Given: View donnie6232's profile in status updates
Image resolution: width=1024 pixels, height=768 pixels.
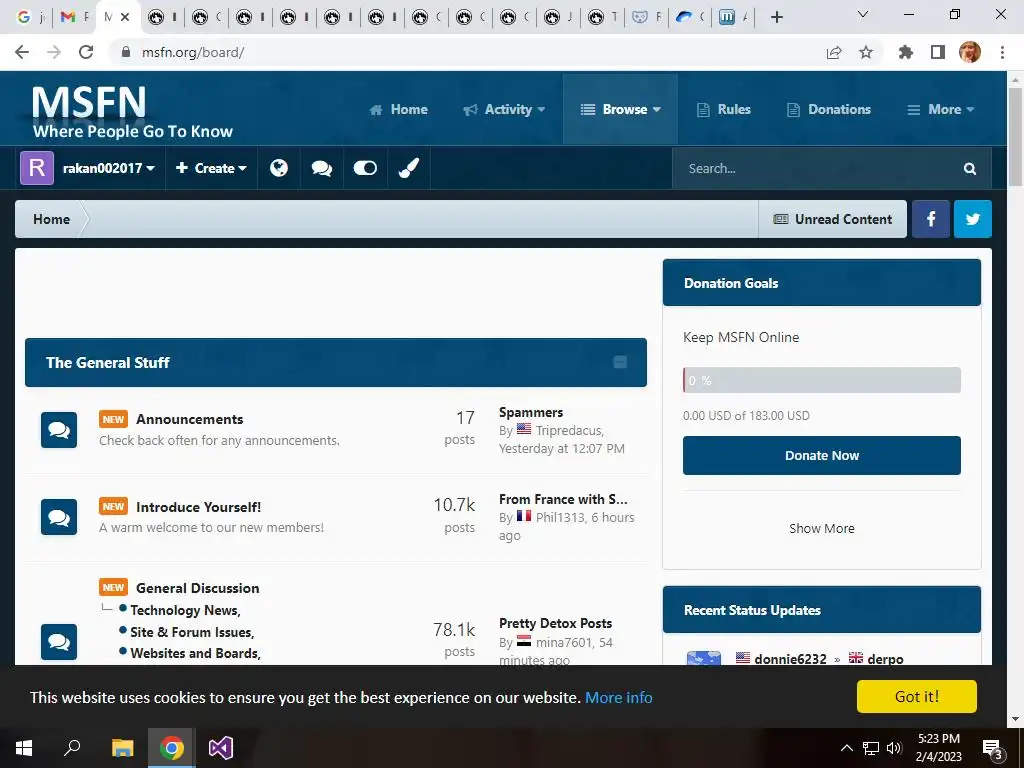Looking at the screenshot, I should click(790, 658).
